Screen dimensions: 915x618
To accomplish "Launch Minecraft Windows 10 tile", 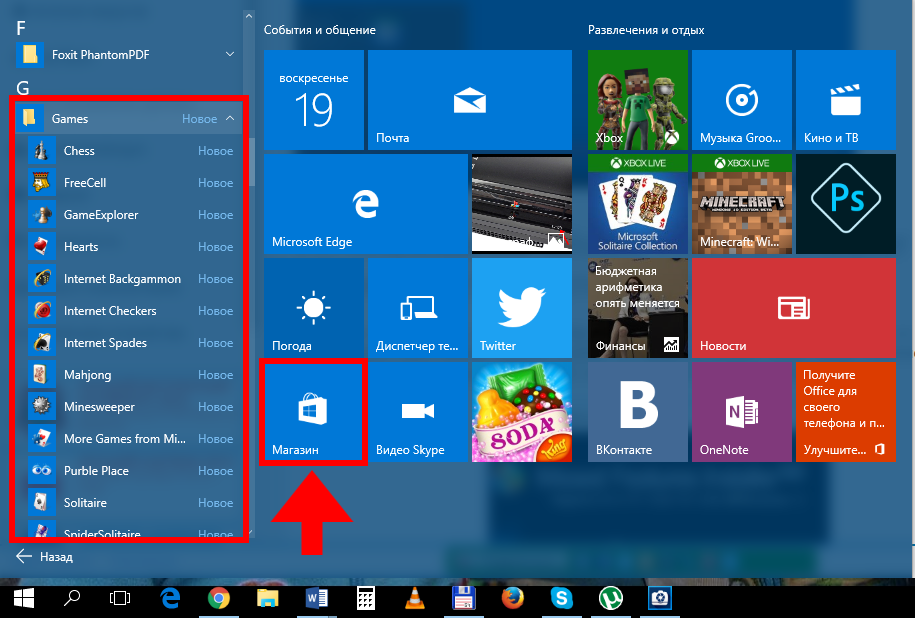I will pos(742,204).
